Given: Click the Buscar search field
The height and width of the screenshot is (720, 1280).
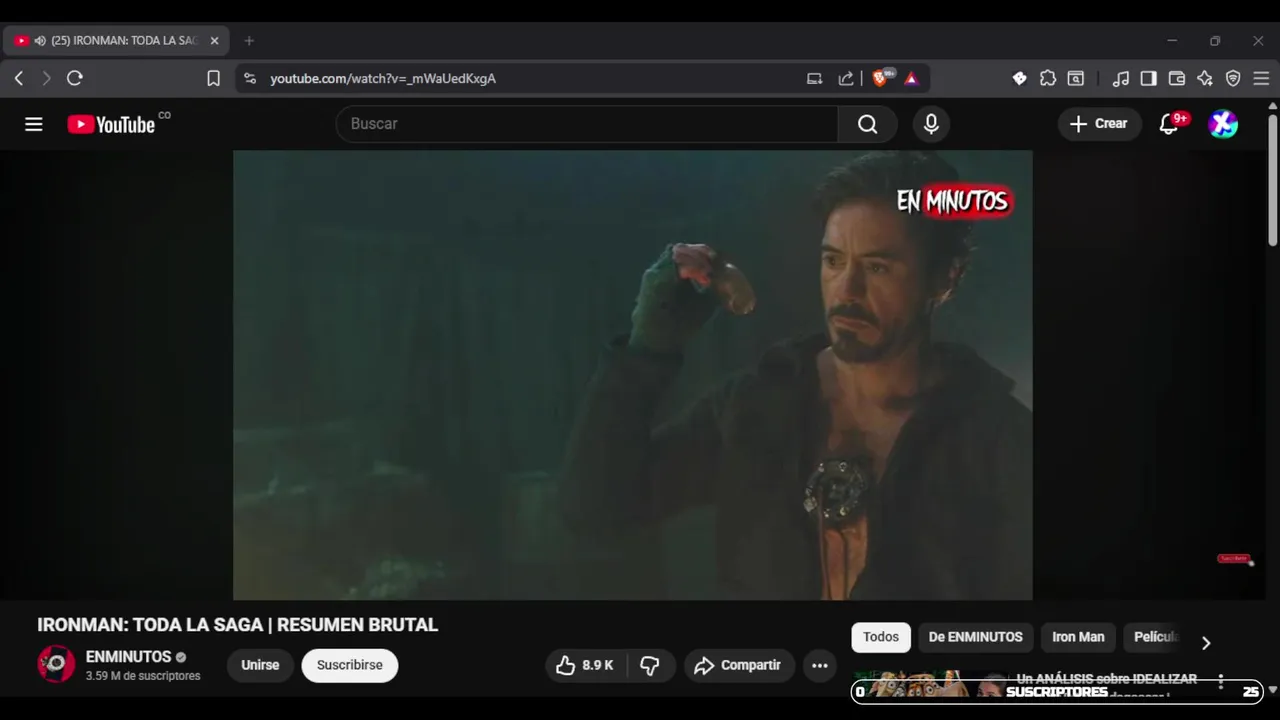Looking at the screenshot, I should [x=587, y=124].
